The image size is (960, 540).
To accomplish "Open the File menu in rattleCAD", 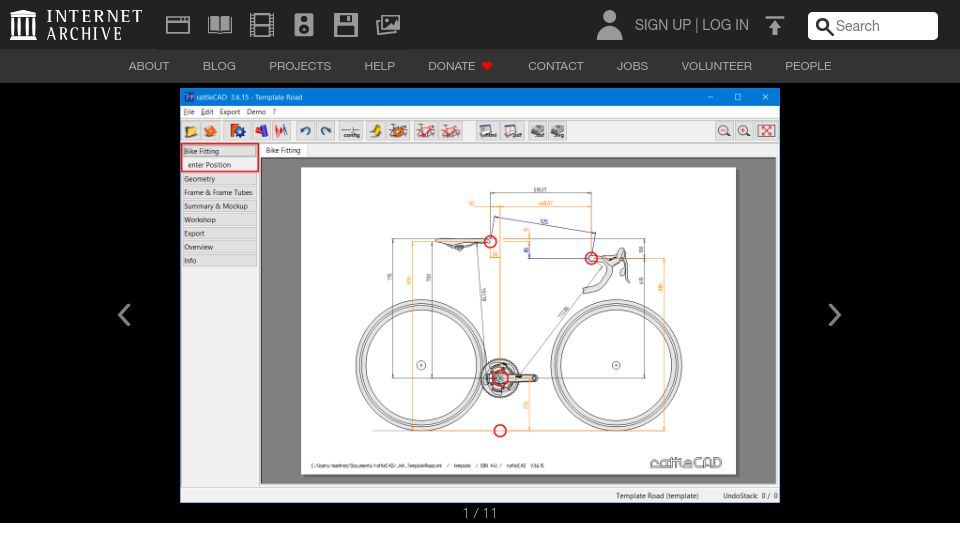I will (189, 112).
